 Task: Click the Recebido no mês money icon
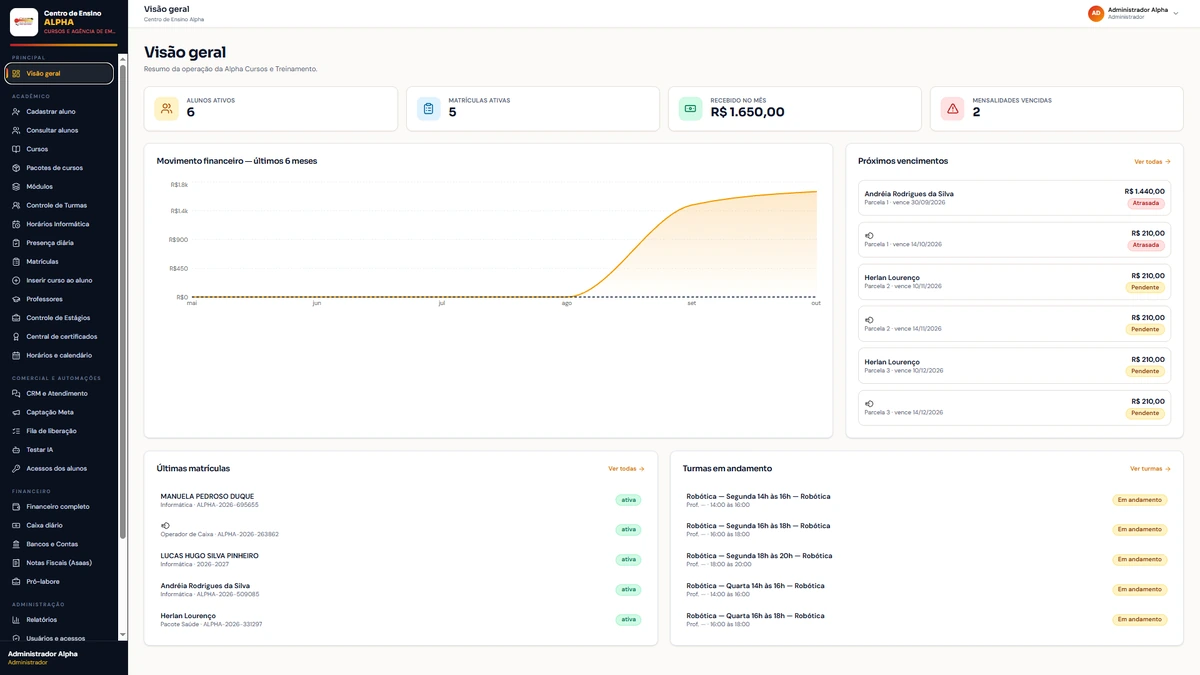tap(690, 108)
